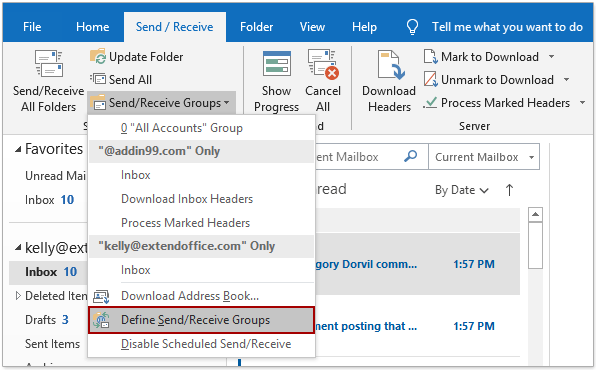Select Inbox under @addin99.com Only

pos(201,175)
